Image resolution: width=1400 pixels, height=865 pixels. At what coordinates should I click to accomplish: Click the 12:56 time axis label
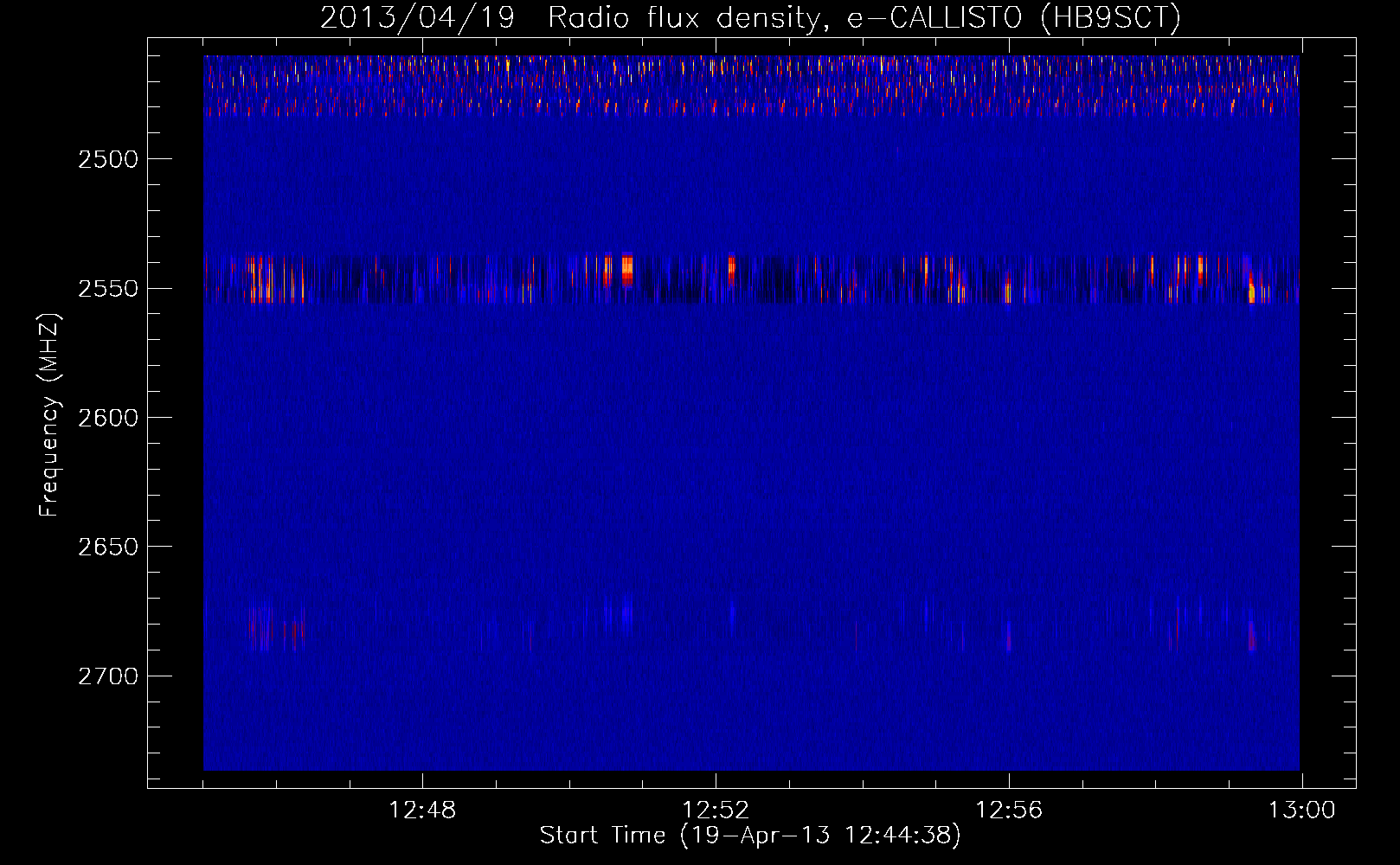click(x=1009, y=811)
